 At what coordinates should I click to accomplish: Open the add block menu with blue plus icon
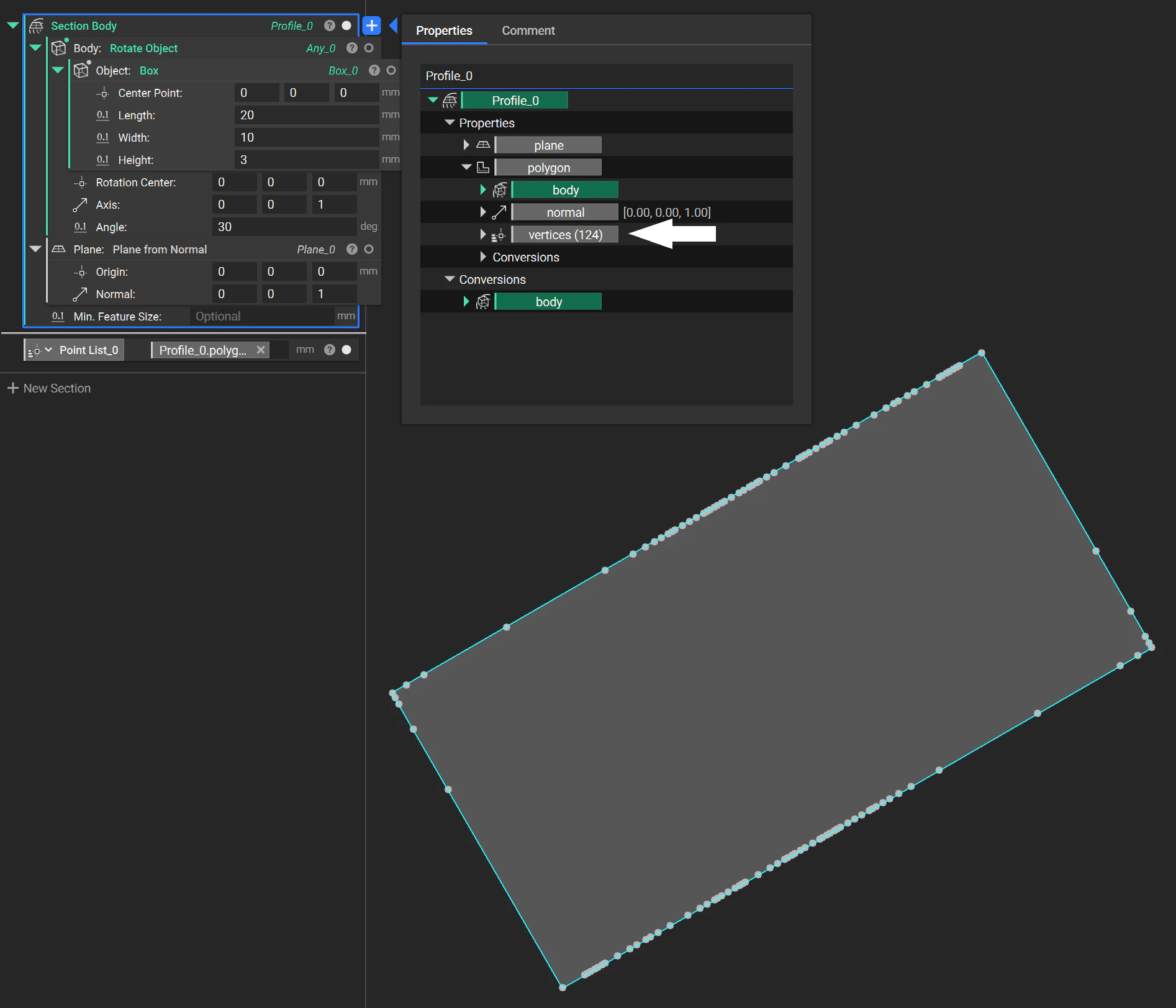tap(371, 25)
